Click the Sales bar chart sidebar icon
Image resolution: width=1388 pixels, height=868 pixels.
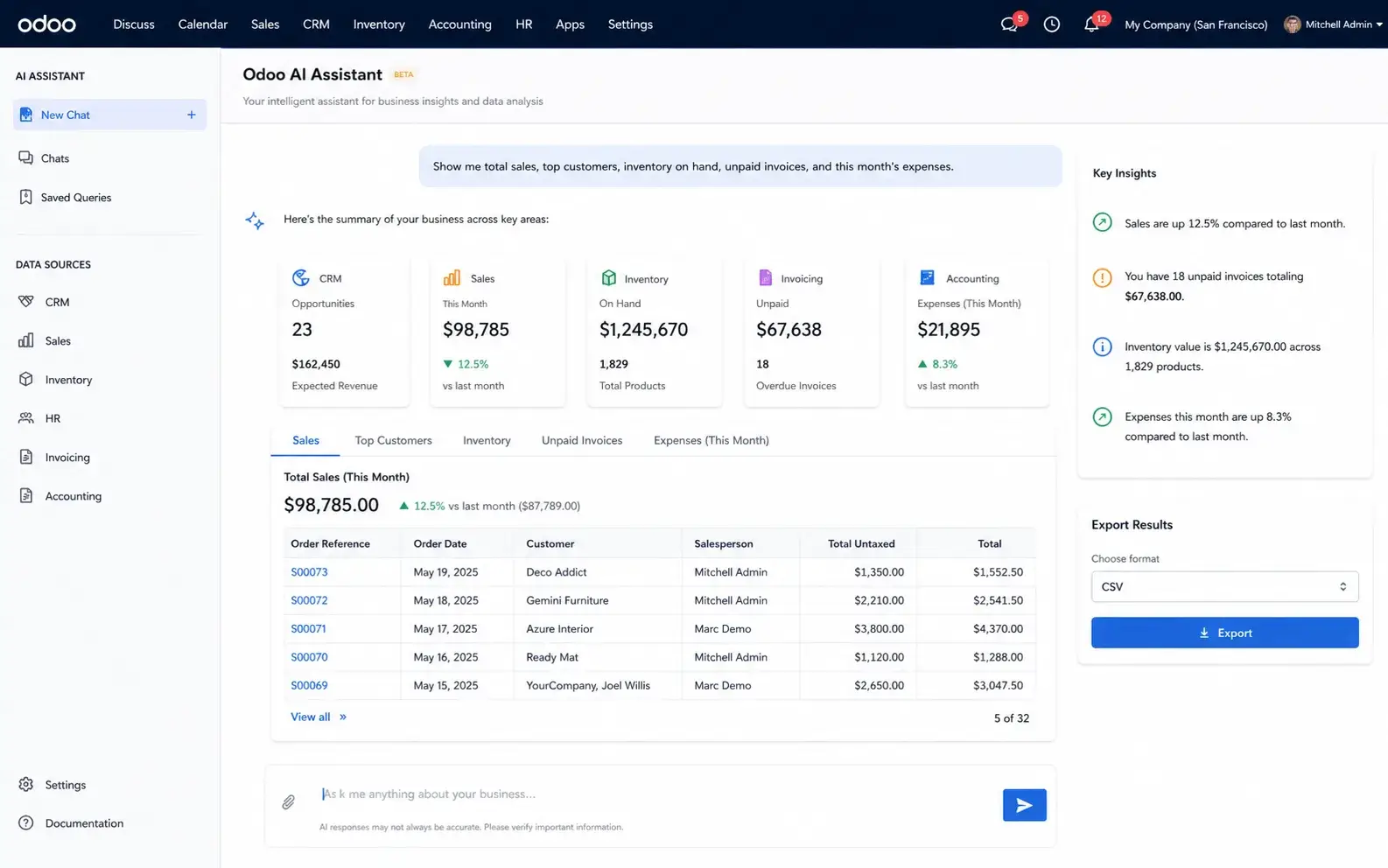[26, 340]
